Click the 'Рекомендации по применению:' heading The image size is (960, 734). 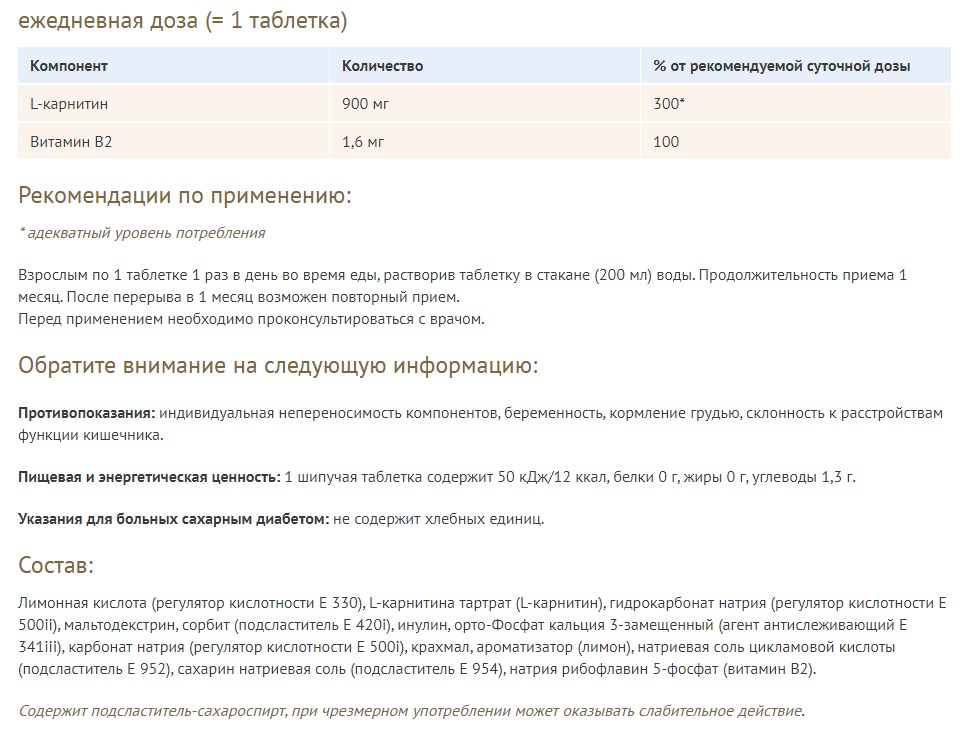pyautogui.click(x=185, y=195)
